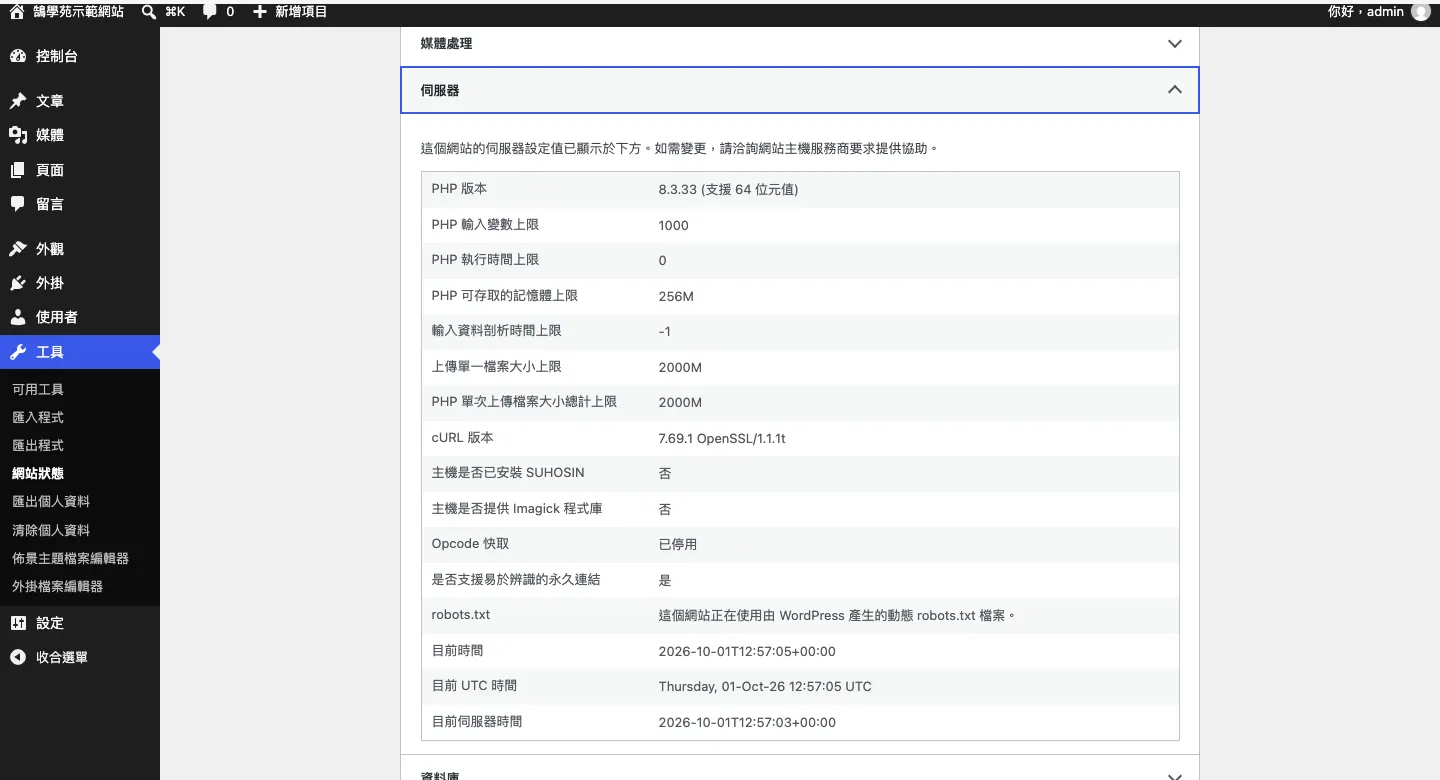
Task: Open 匯入程式 submenu item
Action: (x=38, y=417)
